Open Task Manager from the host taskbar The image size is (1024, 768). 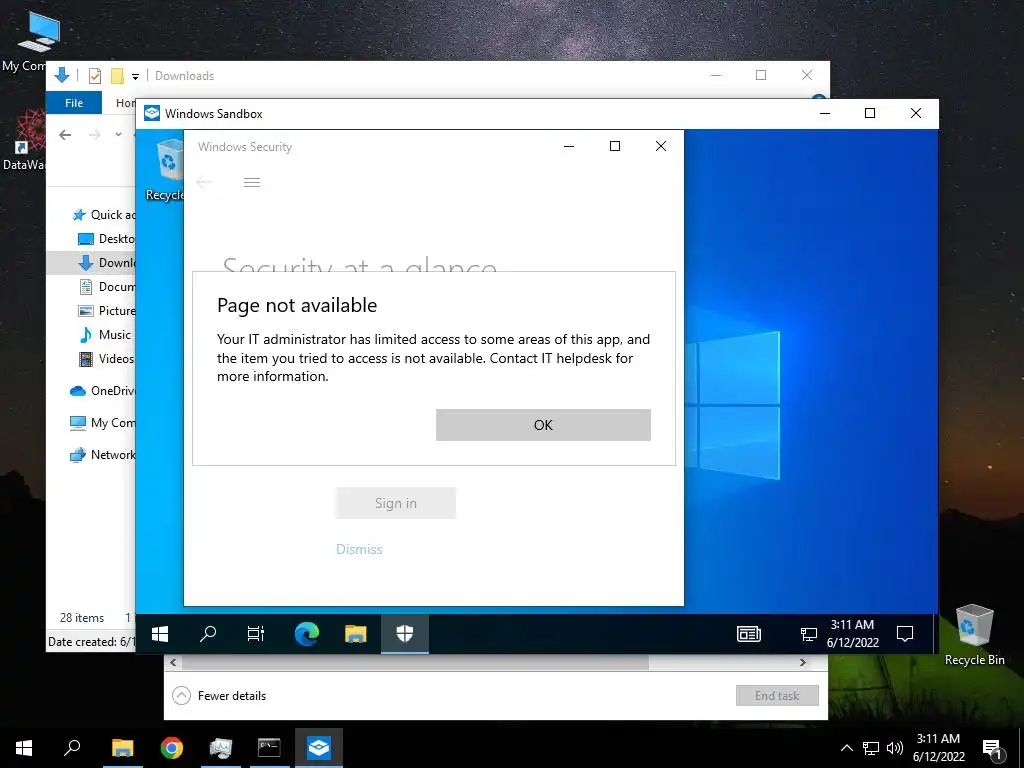click(221, 748)
